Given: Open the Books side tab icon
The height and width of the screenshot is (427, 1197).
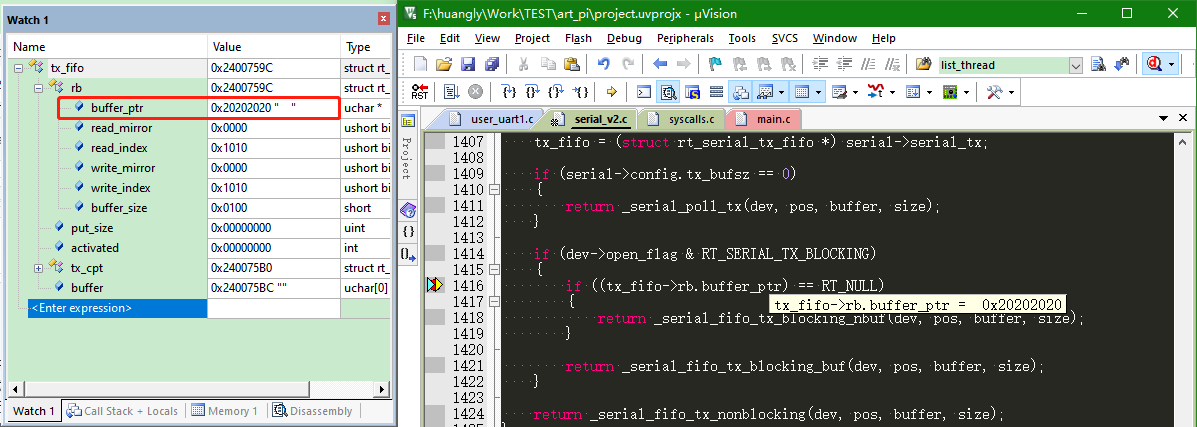Looking at the screenshot, I should pos(408,209).
